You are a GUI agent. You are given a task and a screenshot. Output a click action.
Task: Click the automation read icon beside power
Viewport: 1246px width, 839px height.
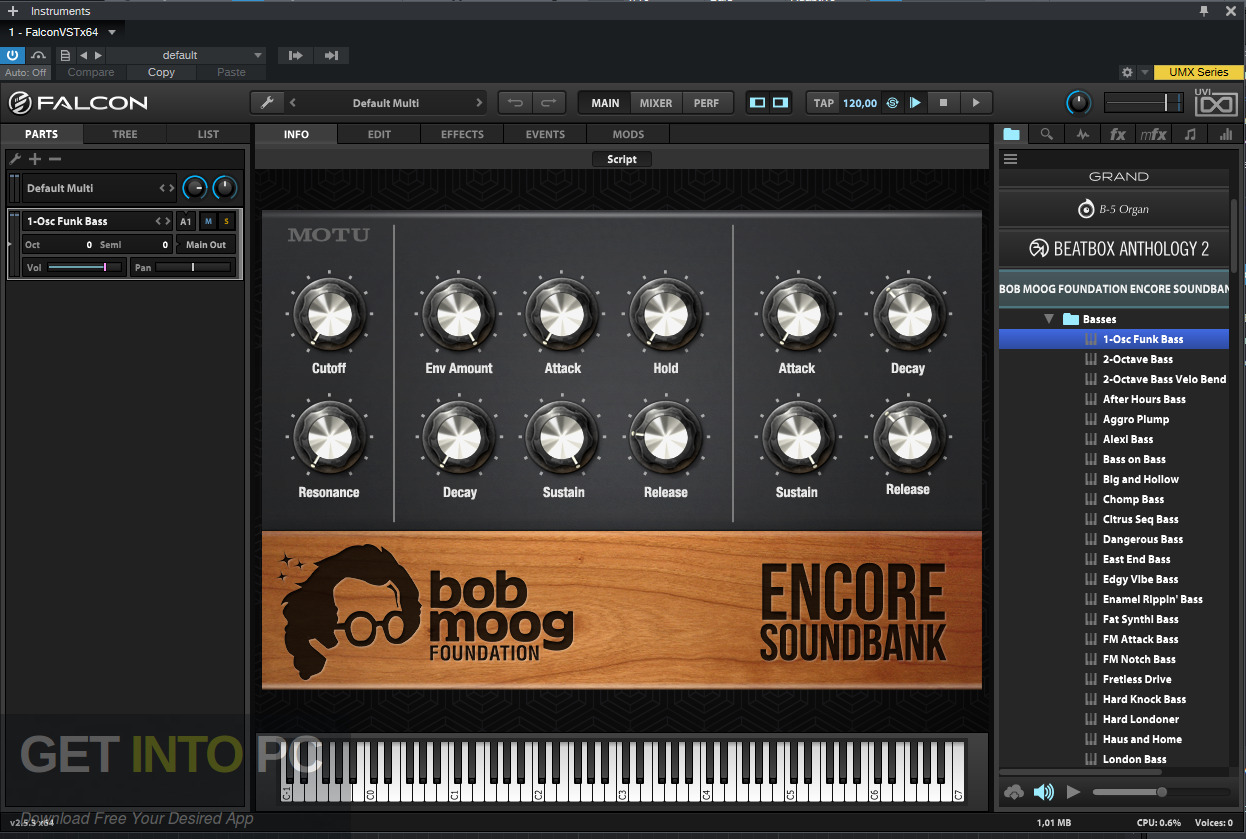pos(39,55)
